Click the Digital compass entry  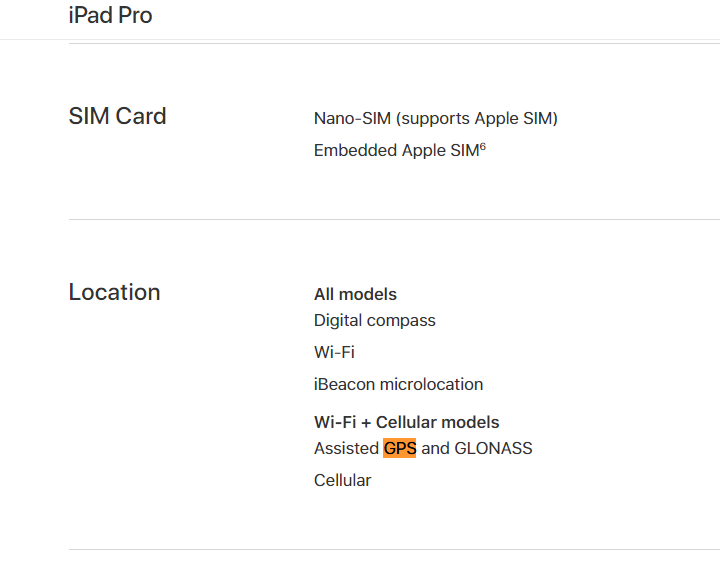375,321
